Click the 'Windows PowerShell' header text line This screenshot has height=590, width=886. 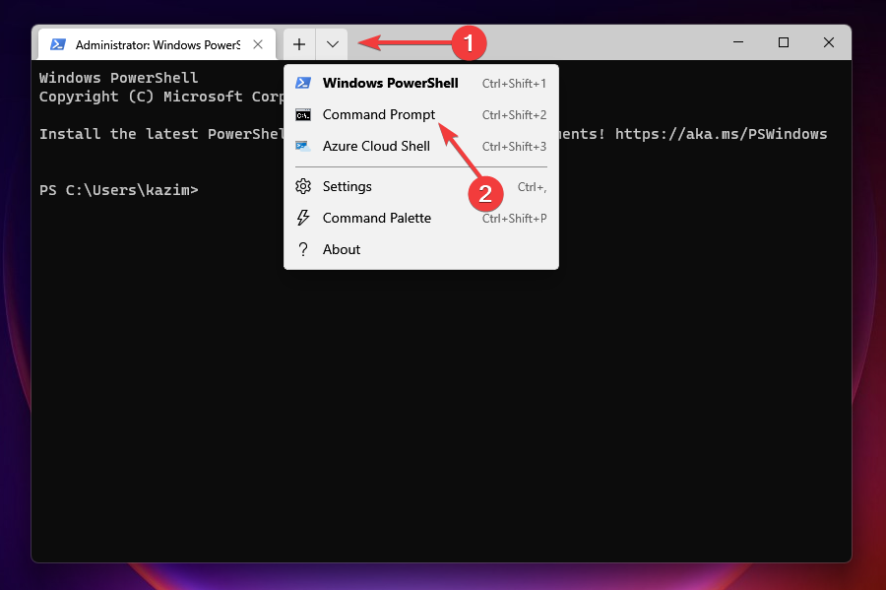pos(119,77)
